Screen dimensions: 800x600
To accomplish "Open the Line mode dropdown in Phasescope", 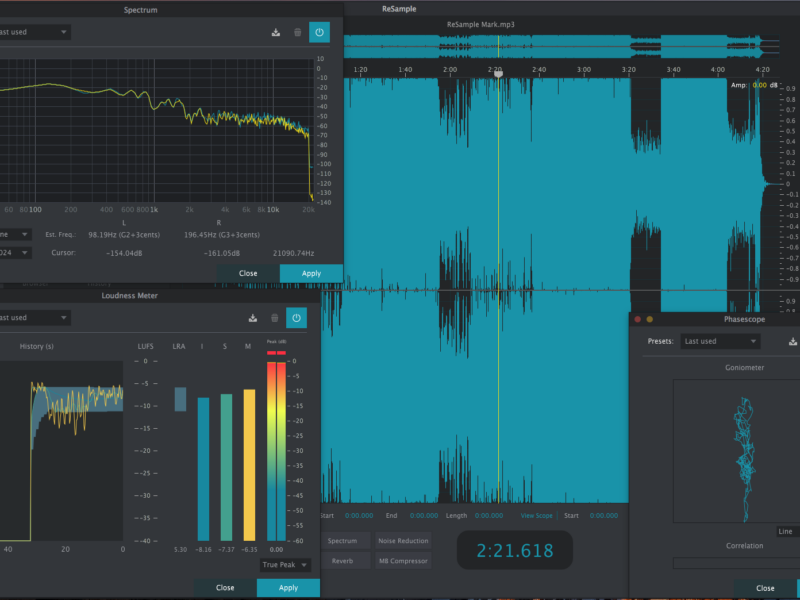I will pyautogui.click(x=788, y=531).
